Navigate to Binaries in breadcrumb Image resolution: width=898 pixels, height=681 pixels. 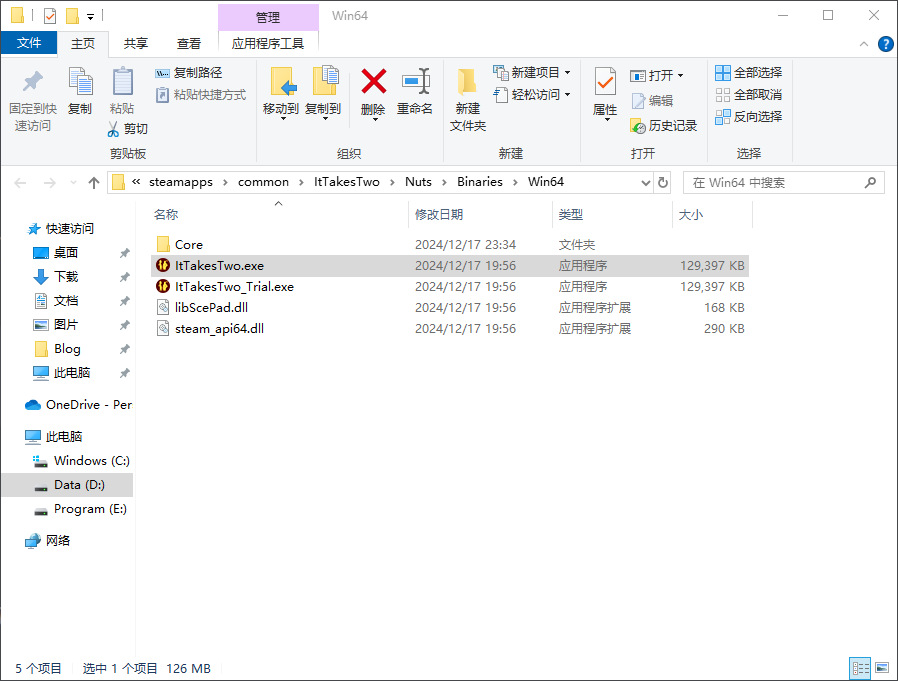[x=479, y=182]
